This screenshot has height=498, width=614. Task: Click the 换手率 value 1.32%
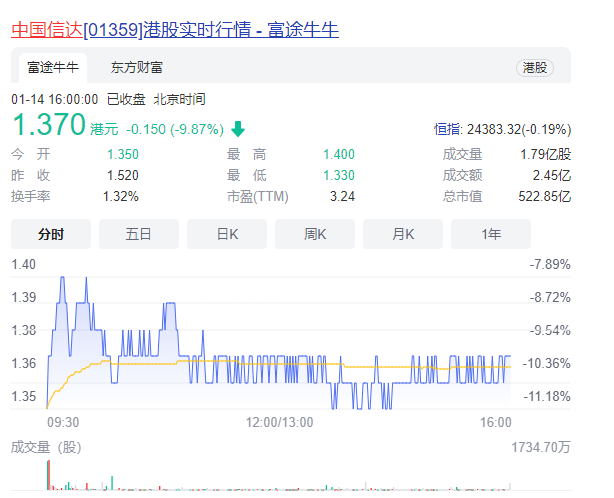coord(121,197)
